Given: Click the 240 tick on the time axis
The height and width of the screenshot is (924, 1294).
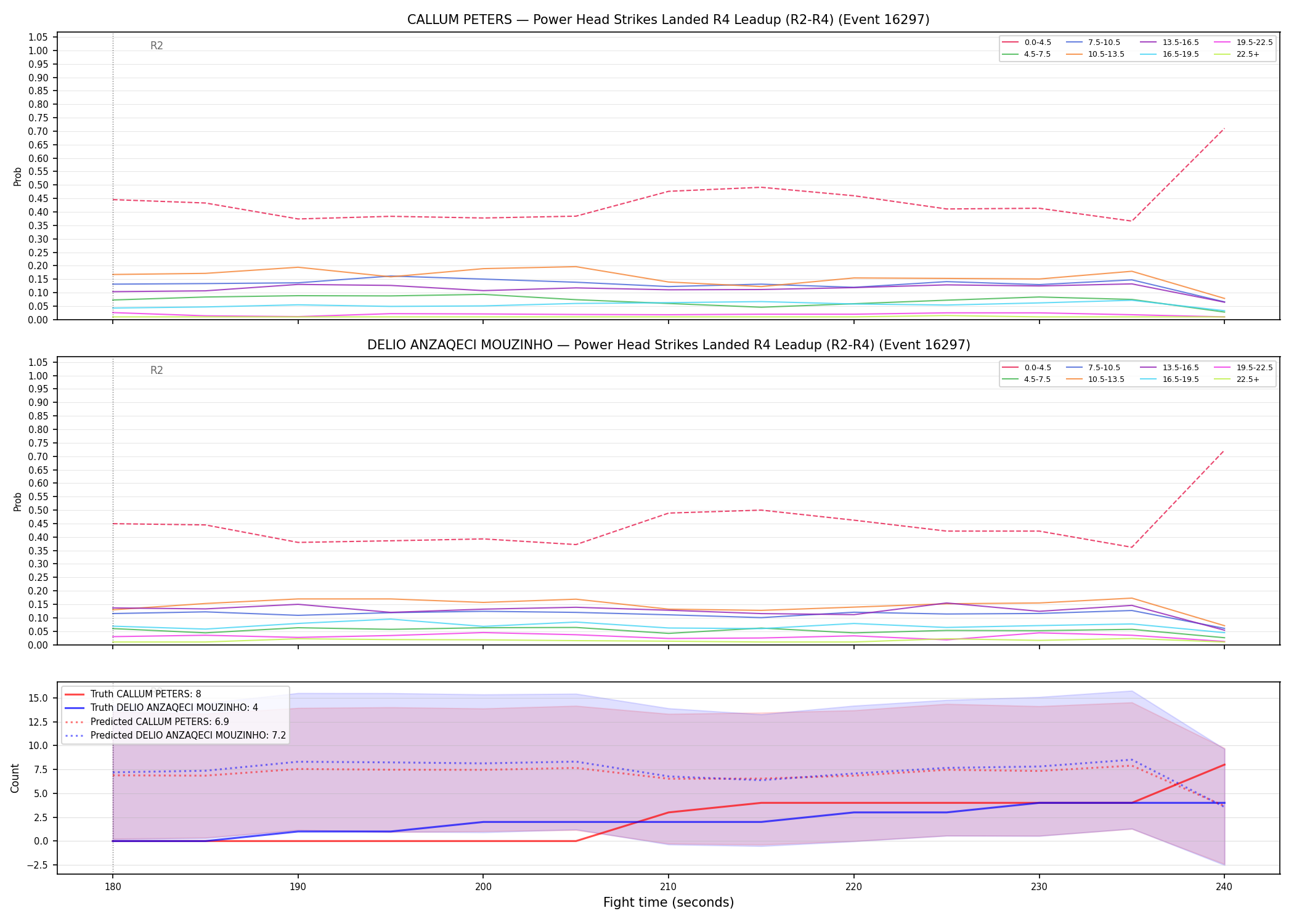Looking at the screenshot, I should point(1224,887).
